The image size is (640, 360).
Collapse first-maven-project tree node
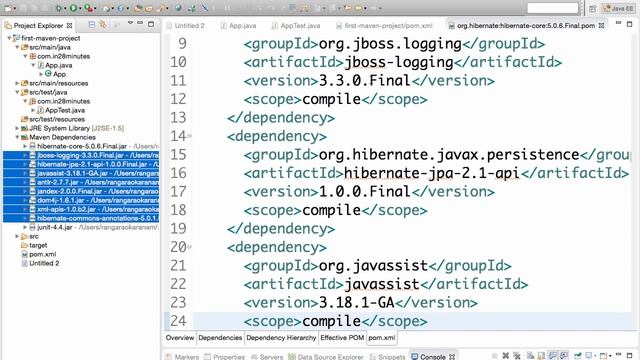[x=9, y=38]
